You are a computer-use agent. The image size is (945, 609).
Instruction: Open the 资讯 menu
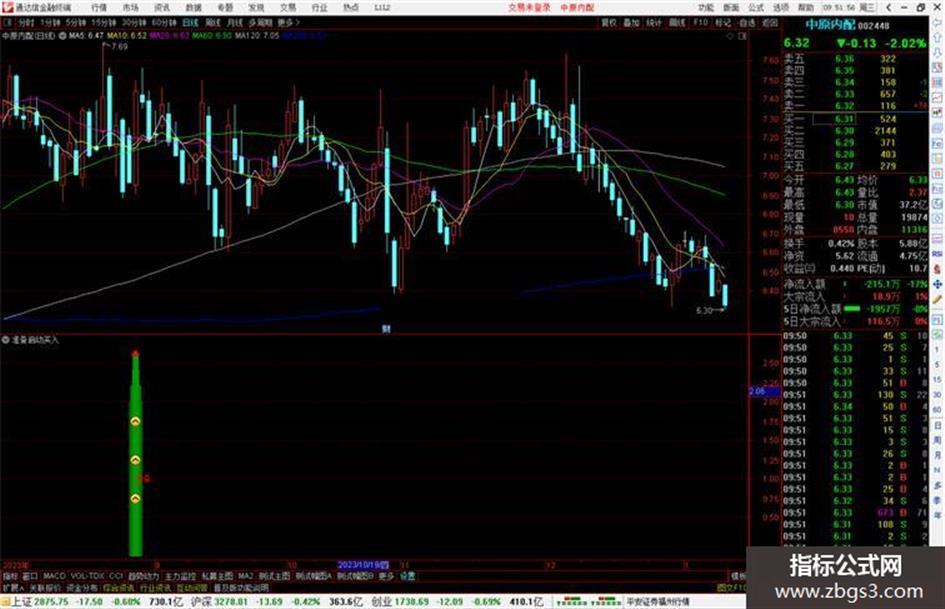[x=162, y=7]
